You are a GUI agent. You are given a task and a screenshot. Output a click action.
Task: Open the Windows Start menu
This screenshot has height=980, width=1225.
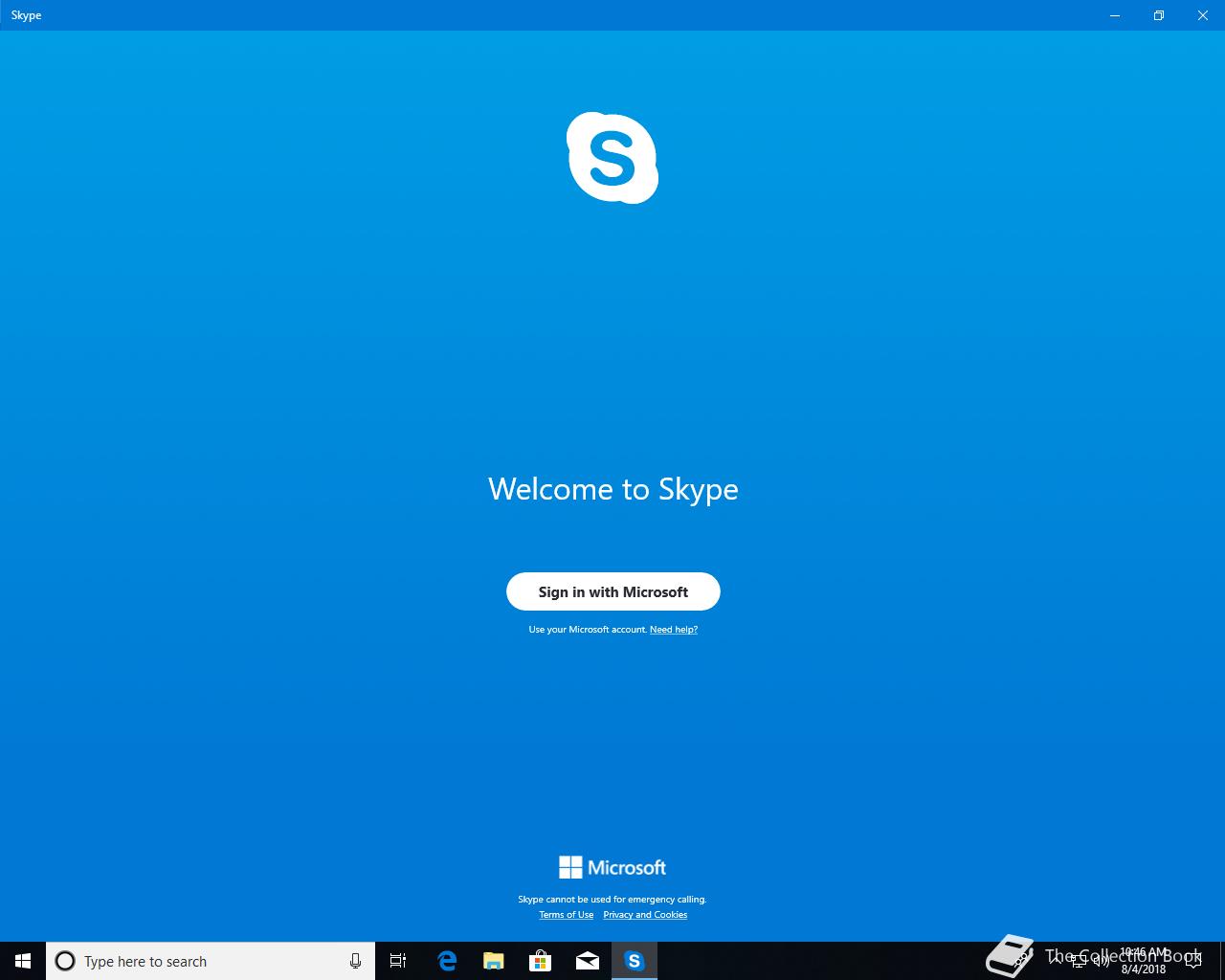[x=23, y=961]
